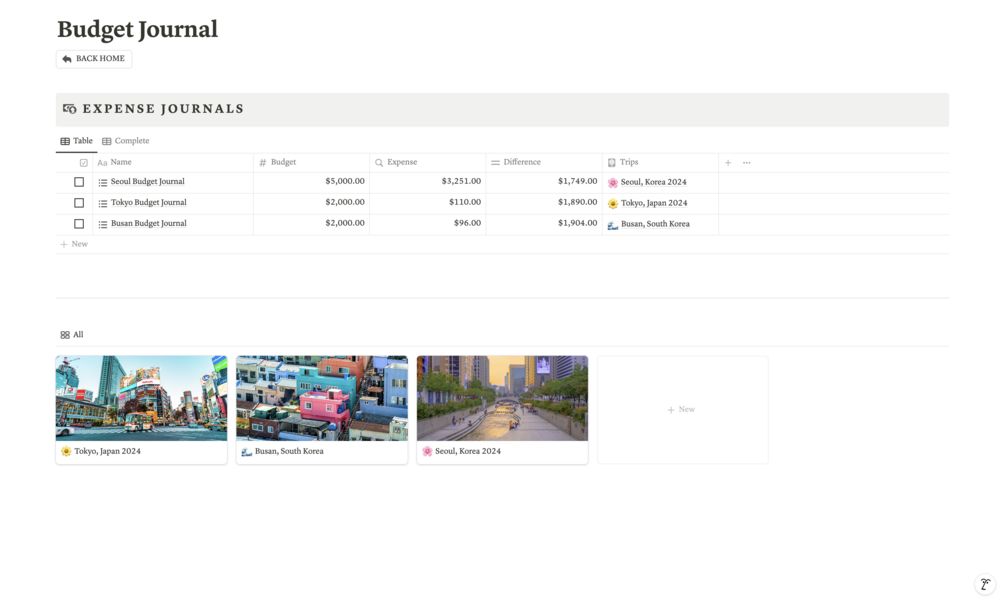Open the Budget column header
Image resolution: width=1005 pixels, height=604 pixels.
point(311,162)
